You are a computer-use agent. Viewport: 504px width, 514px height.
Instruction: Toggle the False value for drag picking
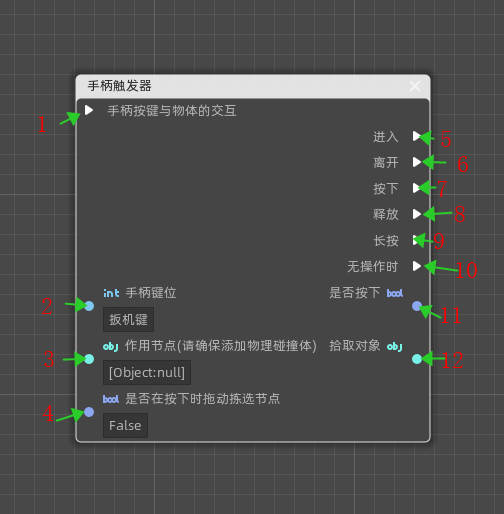click(x=125, y=426)
